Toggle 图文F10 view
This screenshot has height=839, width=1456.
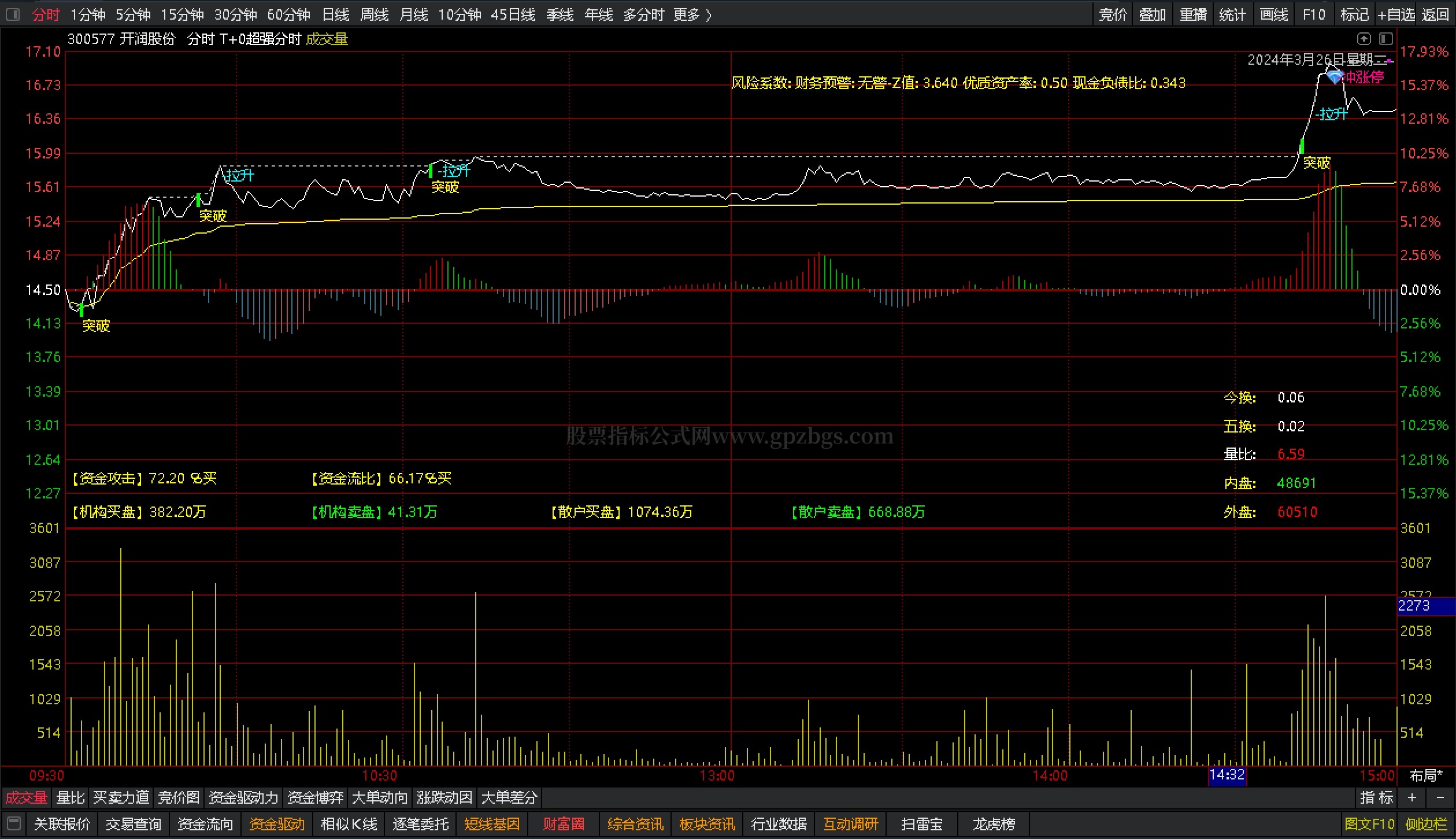[1369, 823]
